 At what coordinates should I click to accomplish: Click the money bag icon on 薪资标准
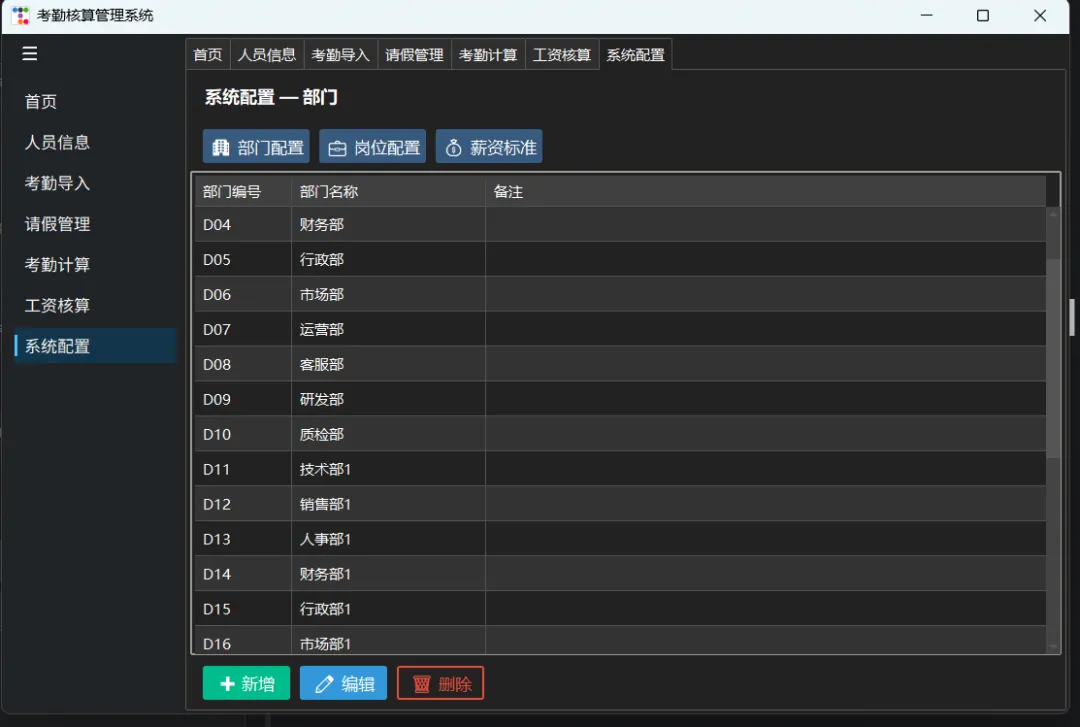[453, 147]
